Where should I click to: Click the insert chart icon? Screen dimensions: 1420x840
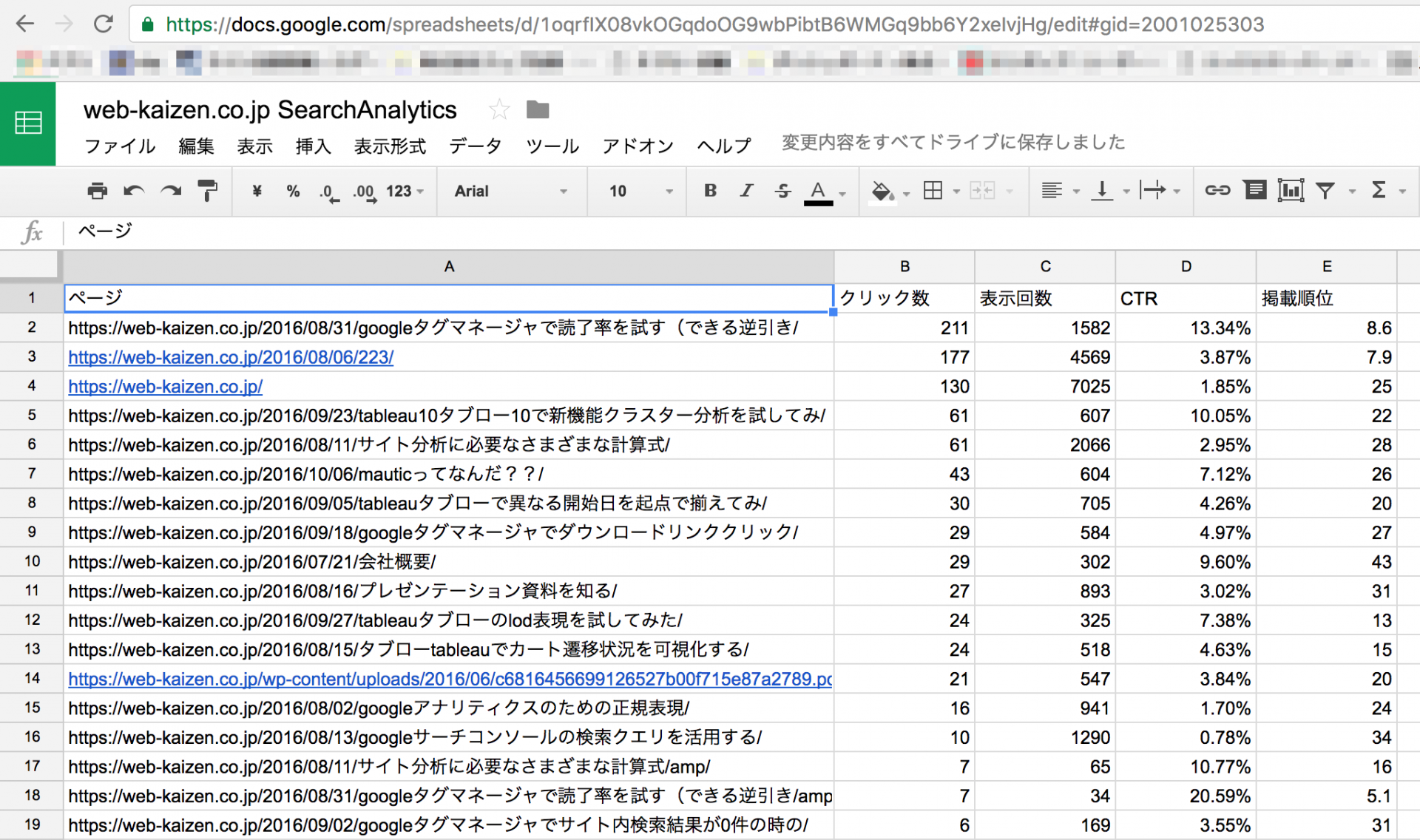point(1291,191)
